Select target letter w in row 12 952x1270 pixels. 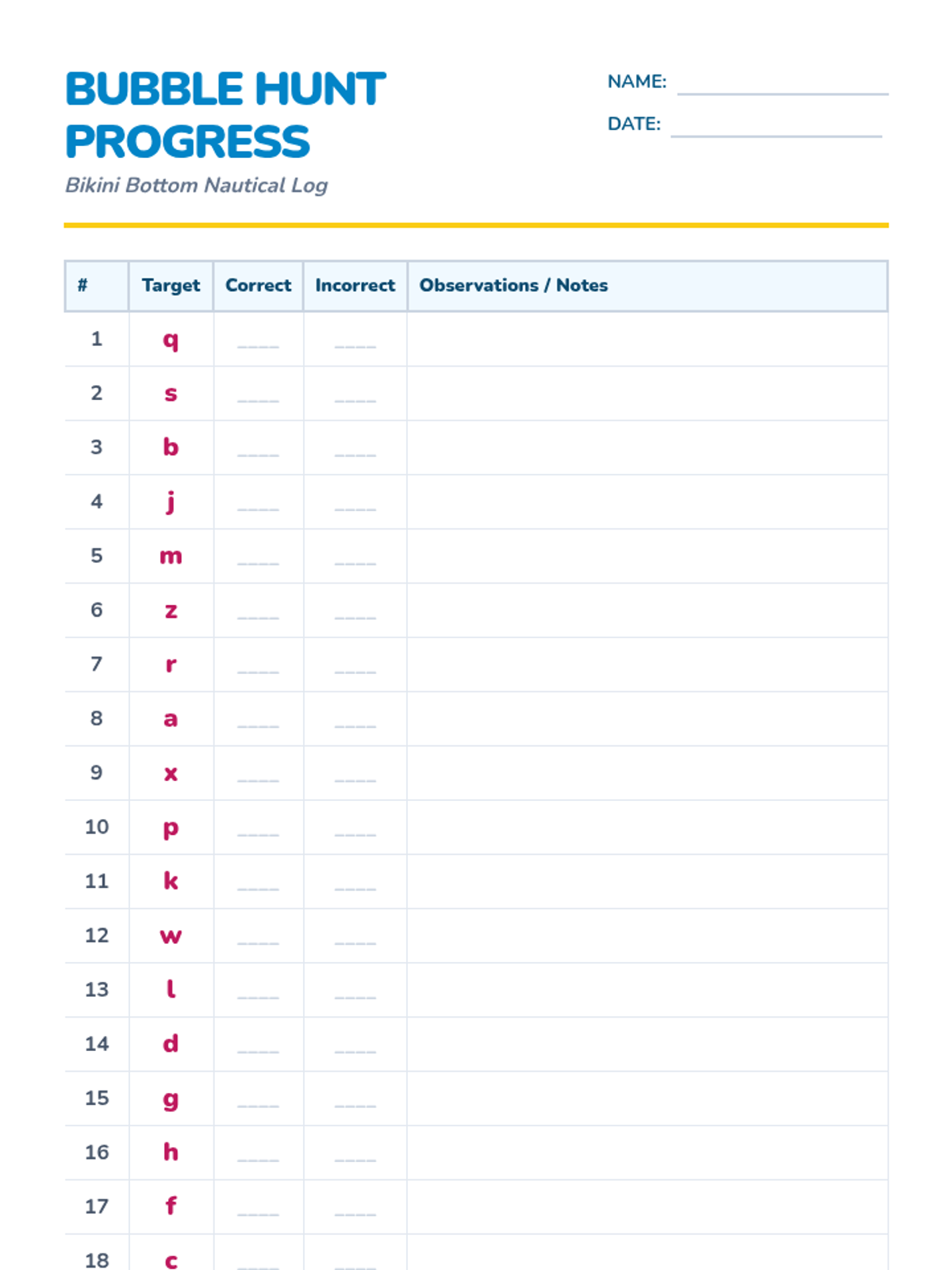(171, 936)
